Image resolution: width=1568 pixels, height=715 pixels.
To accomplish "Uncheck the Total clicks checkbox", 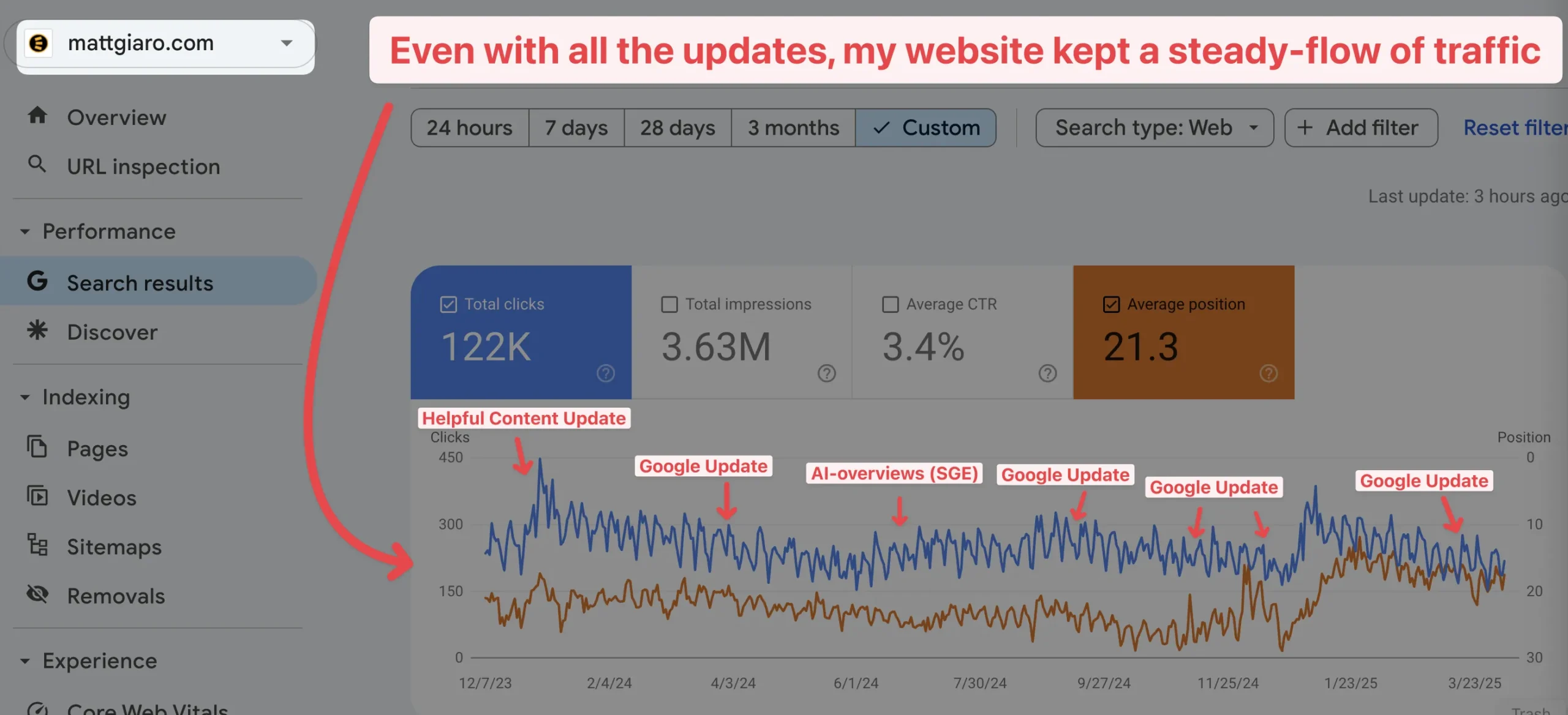I will 448,304.
